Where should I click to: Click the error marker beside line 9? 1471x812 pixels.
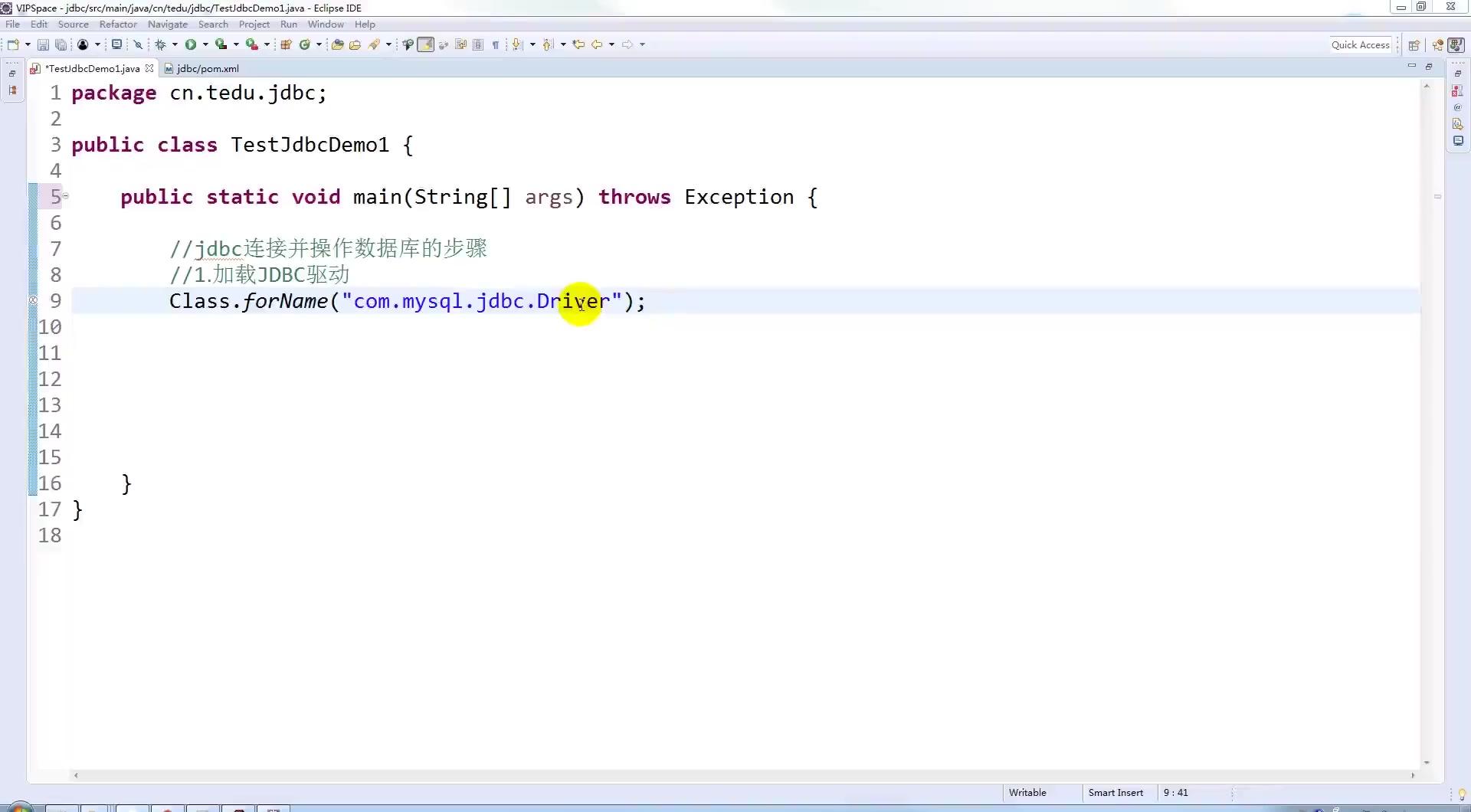pos(33,301)
